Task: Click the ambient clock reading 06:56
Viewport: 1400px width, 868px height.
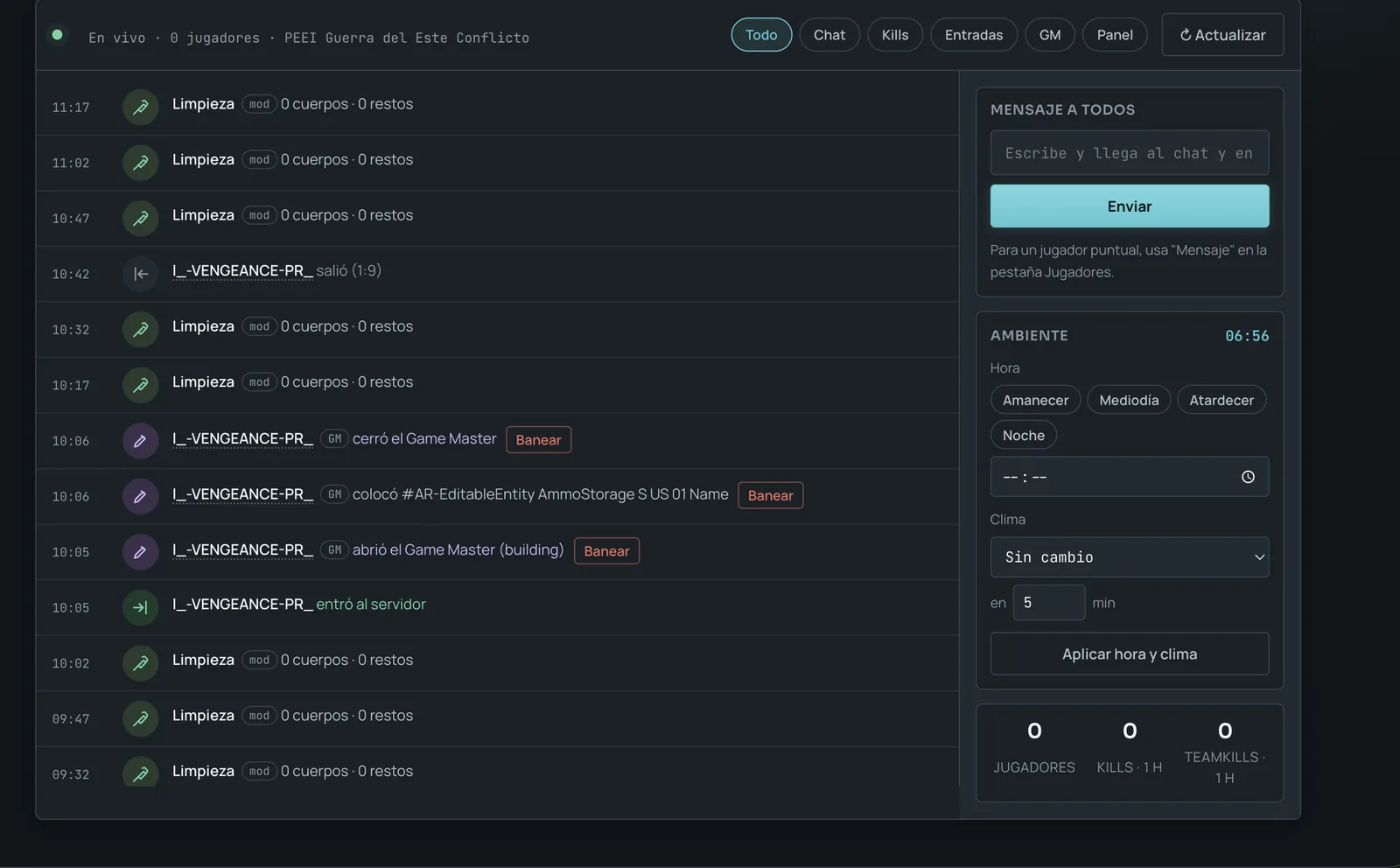Action: (x=1247, y=336)
